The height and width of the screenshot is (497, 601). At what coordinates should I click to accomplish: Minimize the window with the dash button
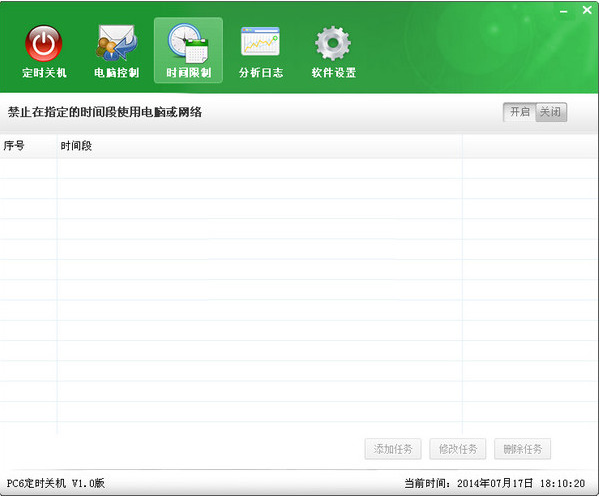563,11
